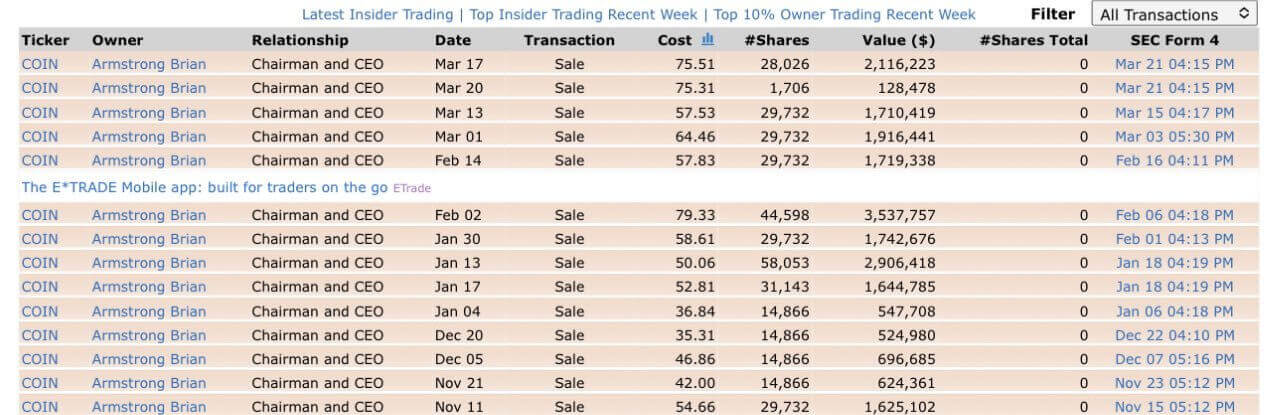Viewport: 1284px width, 415px height.
Task: Open SEC filing dated Dec 22 04:10 PM
Action: coord(1174,335)
